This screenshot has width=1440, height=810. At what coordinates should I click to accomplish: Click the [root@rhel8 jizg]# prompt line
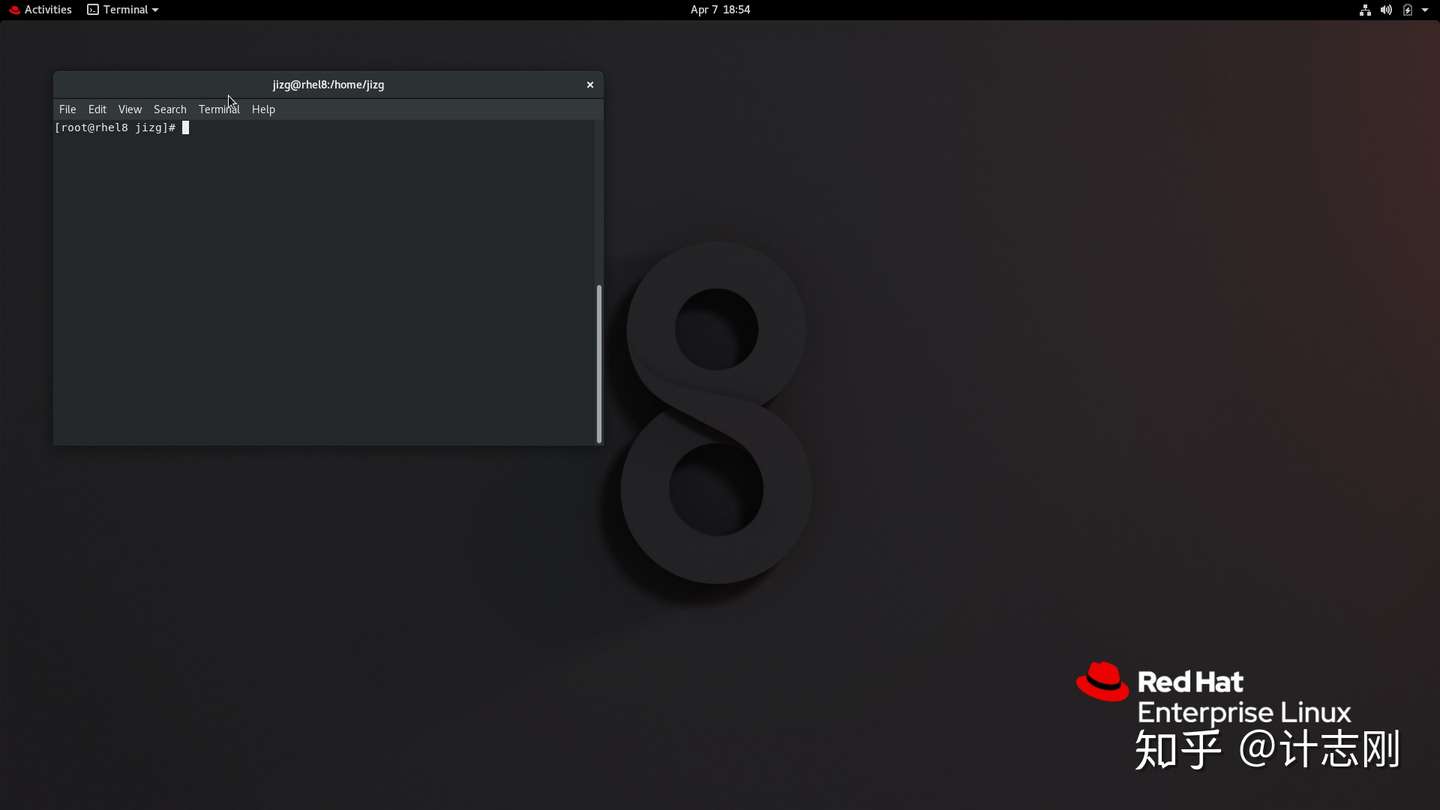116,128
